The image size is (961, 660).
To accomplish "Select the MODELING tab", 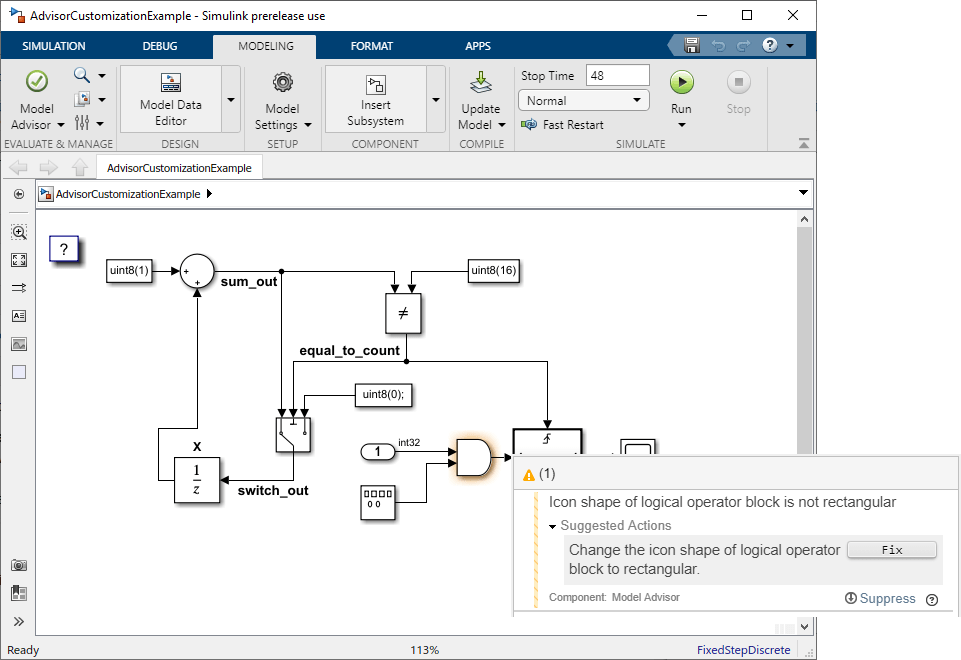I will point(265,47).
